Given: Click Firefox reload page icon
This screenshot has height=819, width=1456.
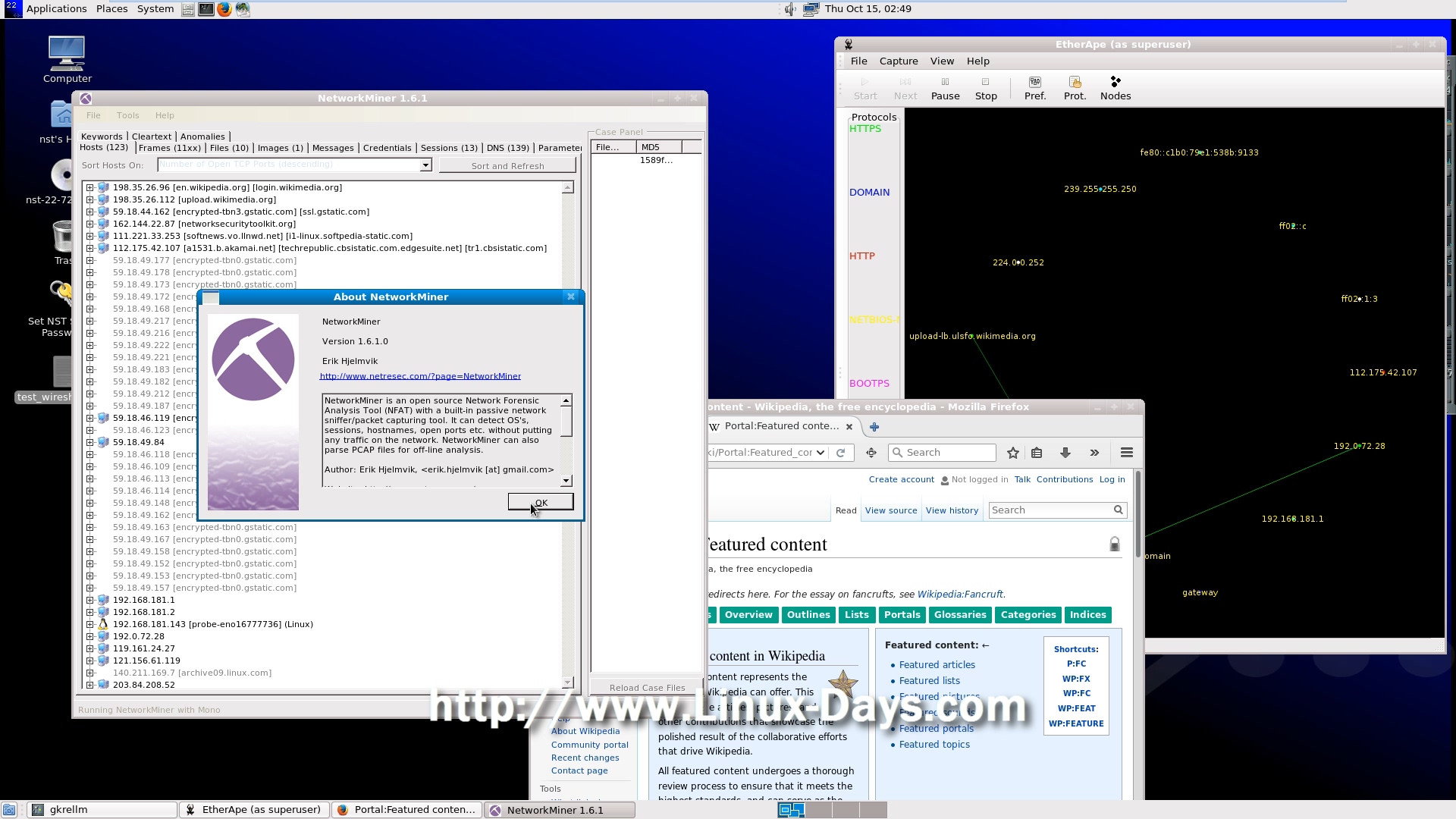Looking at the screenshot, I should [840, 453].
